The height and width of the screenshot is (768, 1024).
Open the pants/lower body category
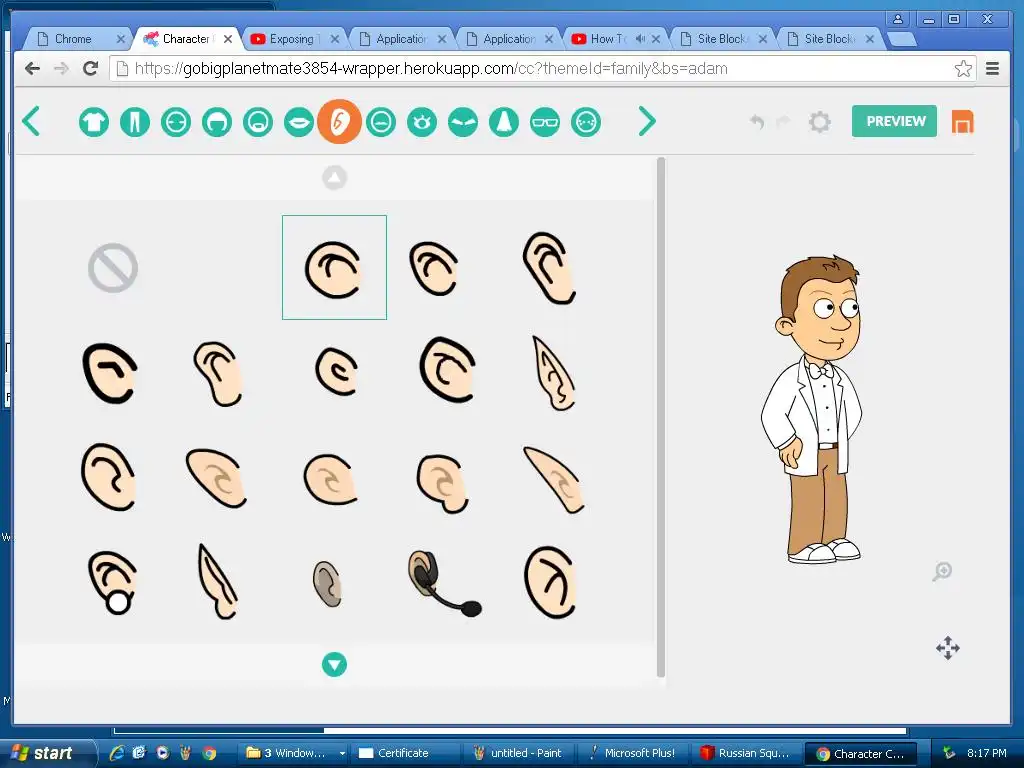click(135, 122)
